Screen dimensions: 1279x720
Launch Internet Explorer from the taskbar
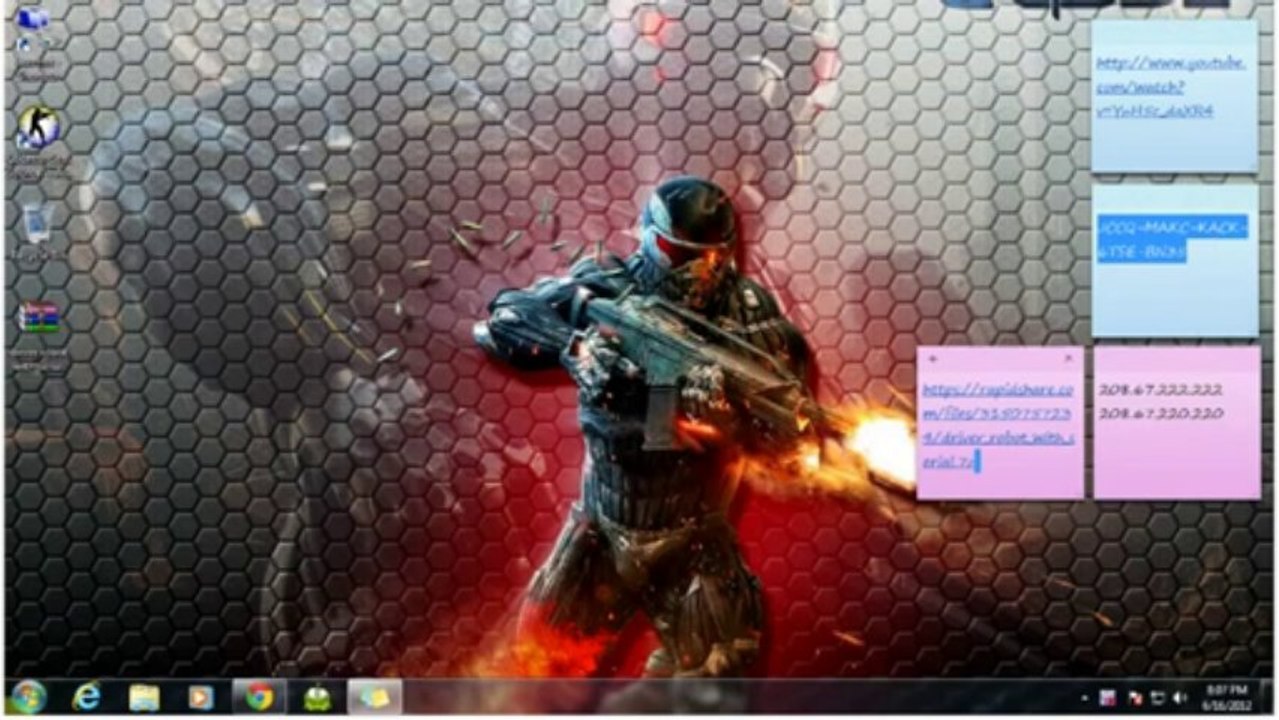point(86,697)
